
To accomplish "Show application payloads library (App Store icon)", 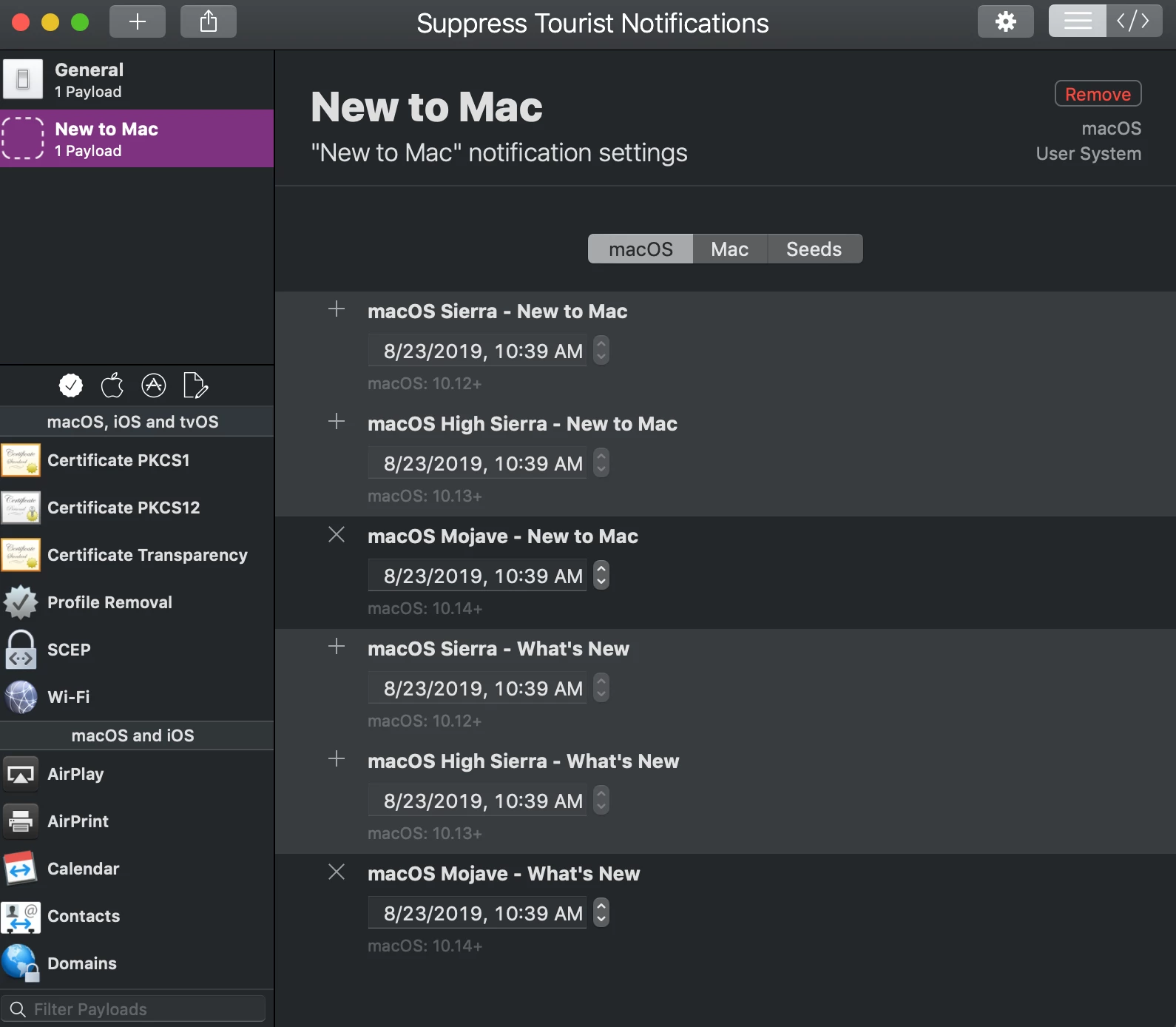I will click(154, 385).
